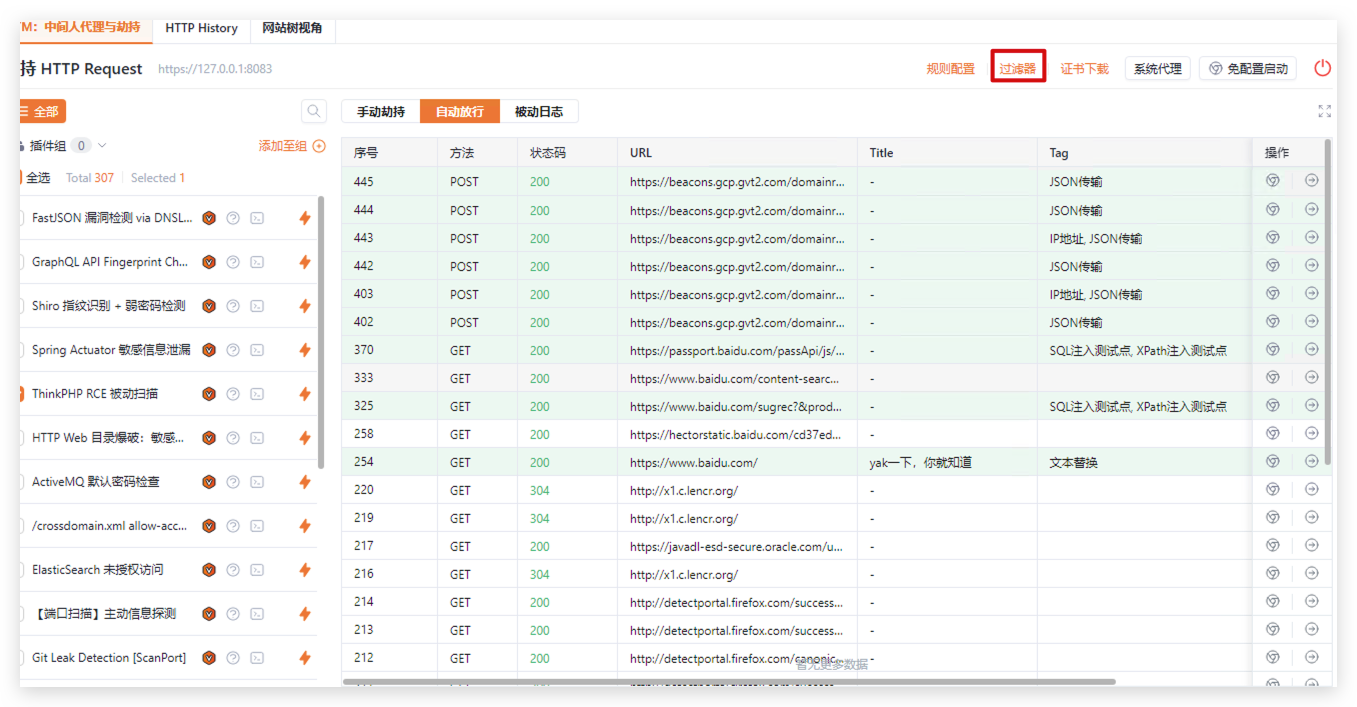The height and width of the screenshot is (707, 1357).
Task: Uncheck the ThinkPHP RCE 被动扫描 checkbox
Action: (x=22, y=394)
